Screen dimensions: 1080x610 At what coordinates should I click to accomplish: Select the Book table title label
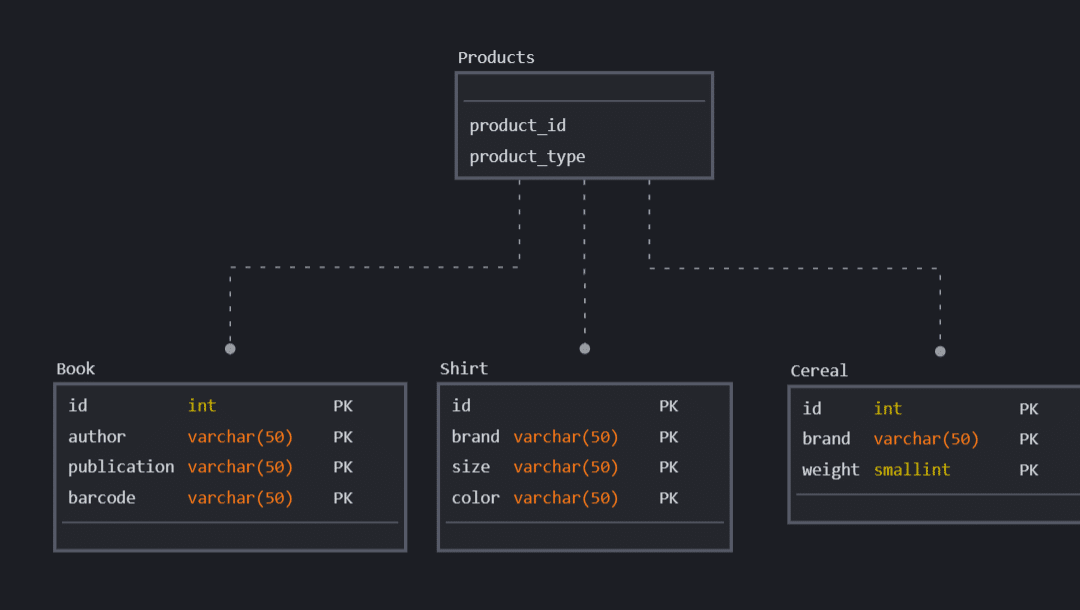[x=76, y=369]
